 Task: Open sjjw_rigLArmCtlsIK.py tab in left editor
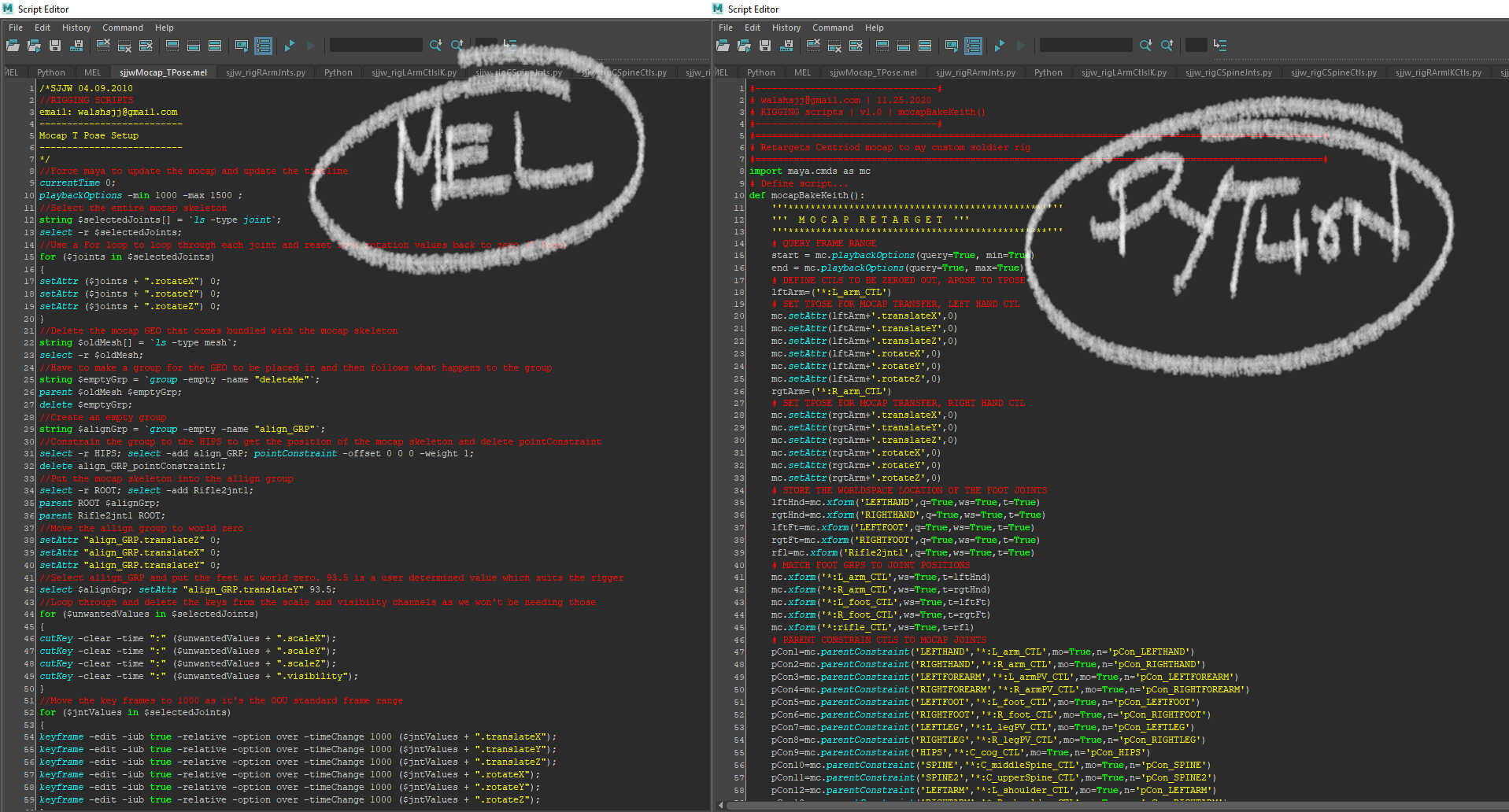coord(414,72)
